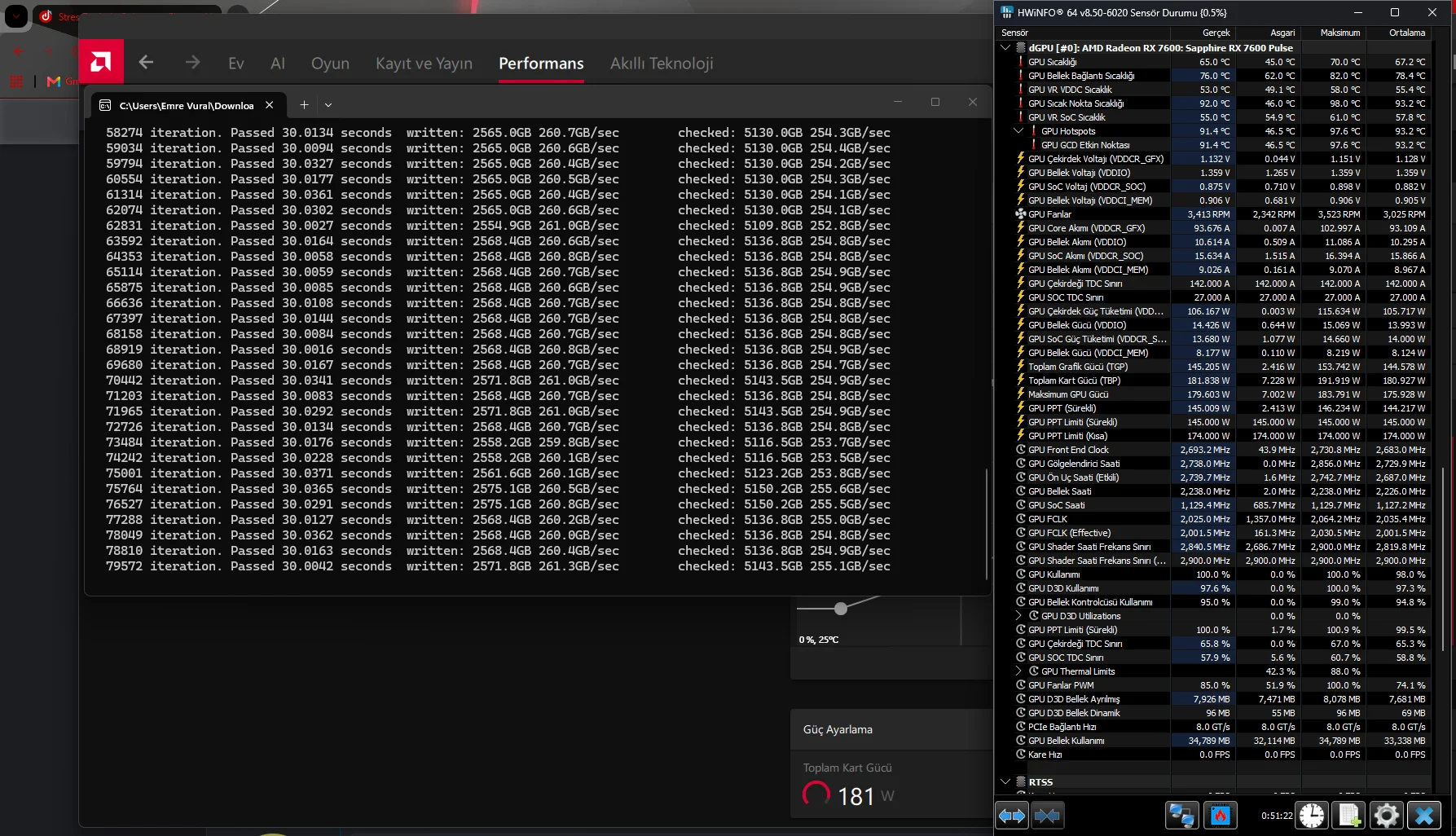
Task: Click the GPU Fanlar fan icon
Action: click(x=1020, y=214)
